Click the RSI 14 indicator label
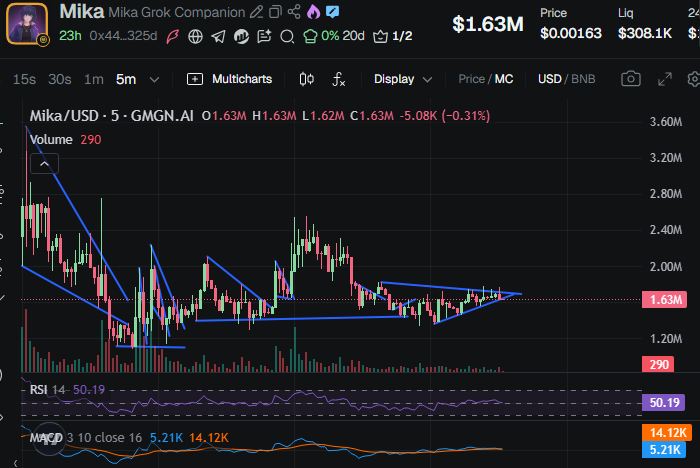This screenshot has height=468, width=700. click(x=47, y=390)
